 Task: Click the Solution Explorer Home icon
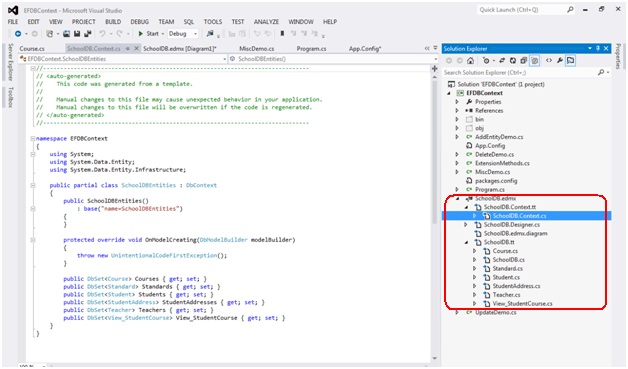471,60
